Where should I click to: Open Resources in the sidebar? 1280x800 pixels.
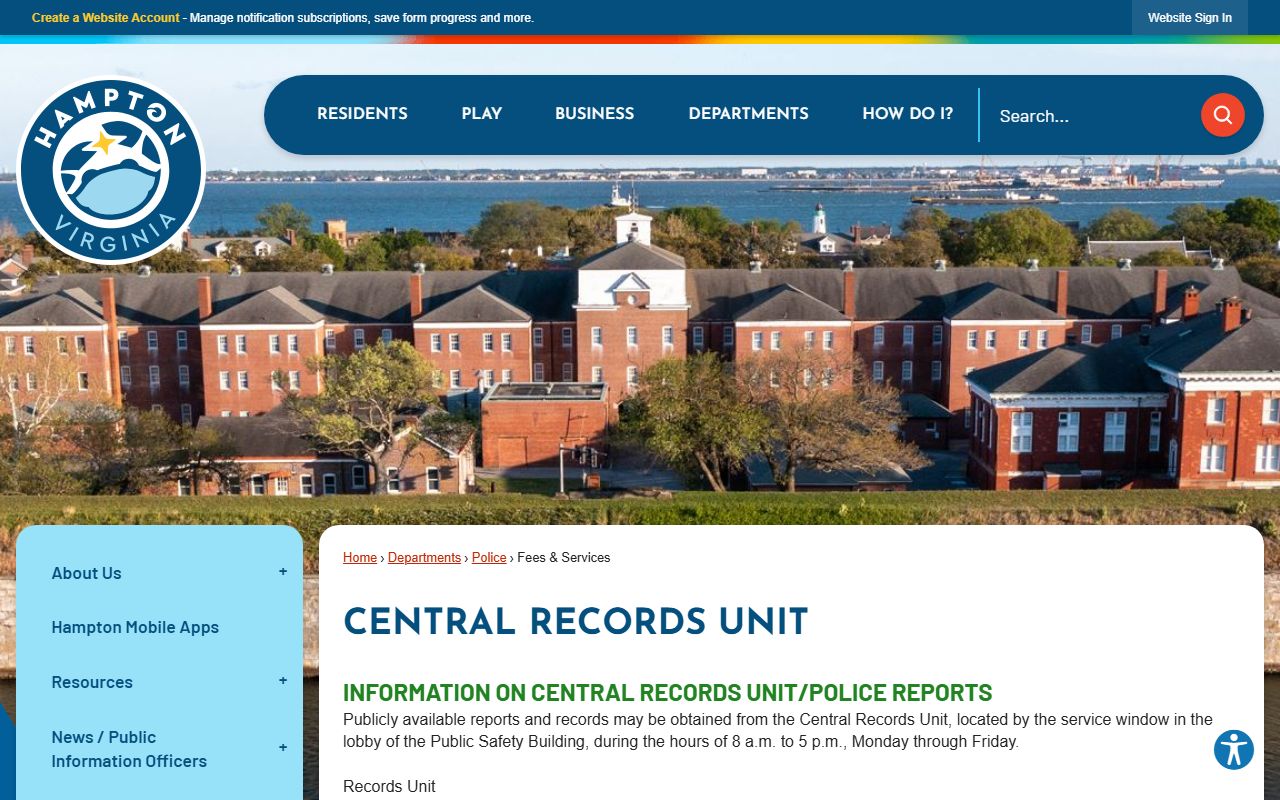tap(92, 682)
